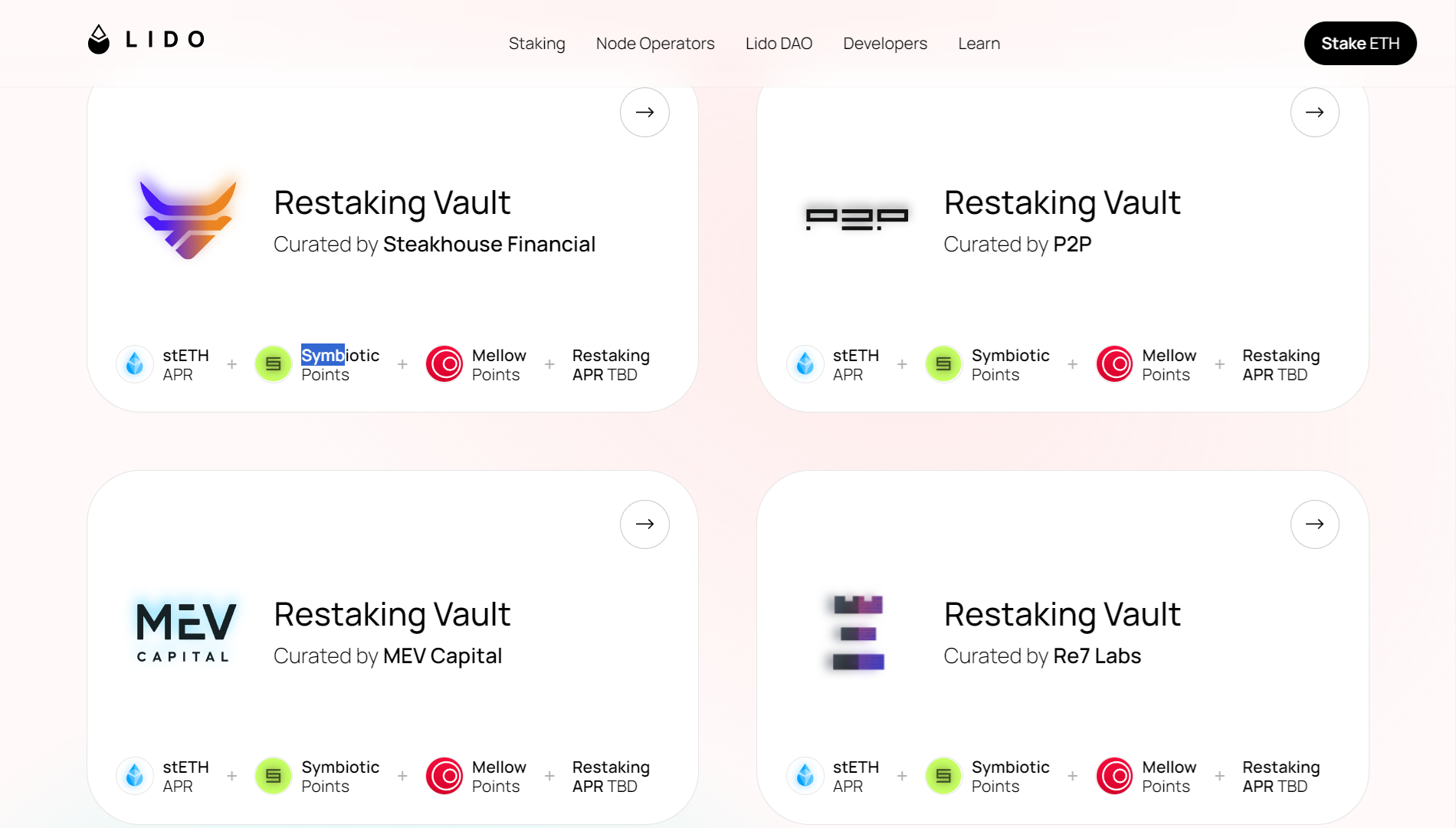This screenshot has height=828, width=1456.
Task: Click stETH droplet icon in Steakhouse card
Action: (x=135, y=364)
